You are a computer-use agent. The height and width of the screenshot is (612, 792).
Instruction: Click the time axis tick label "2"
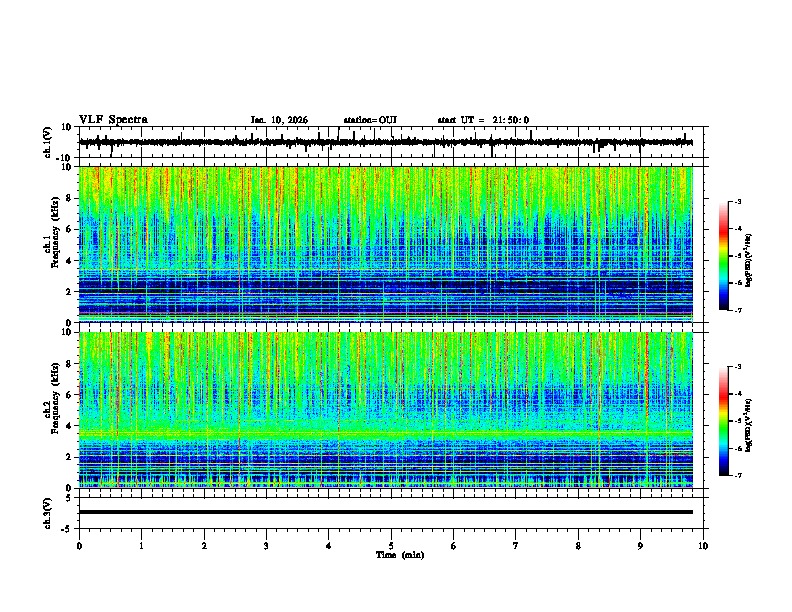204,546
